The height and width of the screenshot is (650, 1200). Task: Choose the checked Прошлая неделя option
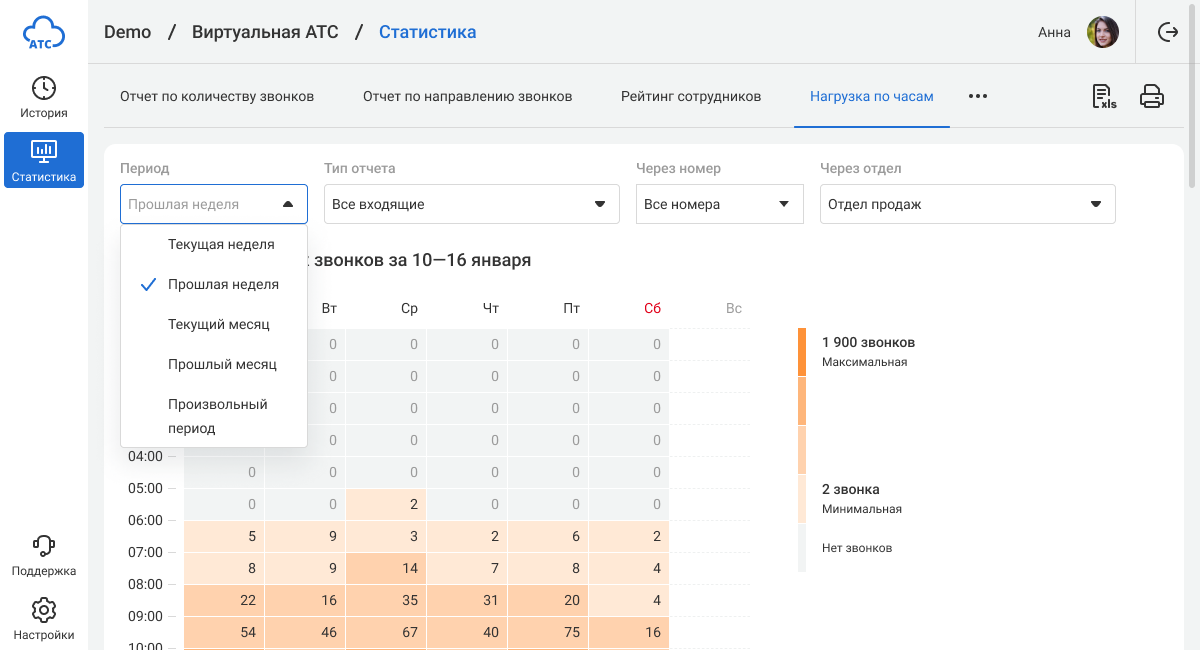[x=223, y=284]
